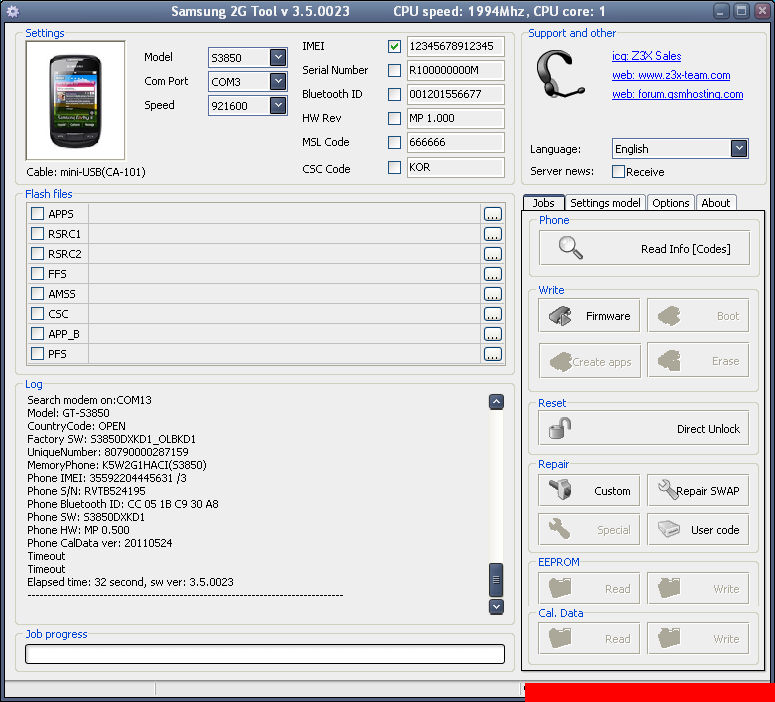Open the Speed dropdown
The image size is (775, 702).
[x=278, y=105]
